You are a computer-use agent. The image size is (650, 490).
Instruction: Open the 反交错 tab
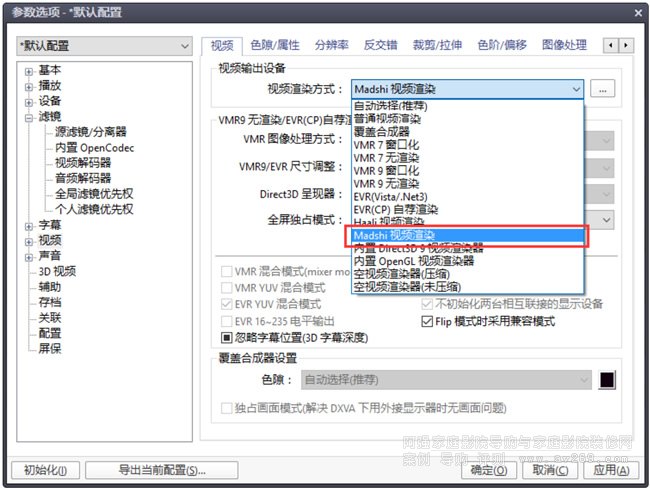[x=380, y=45]
